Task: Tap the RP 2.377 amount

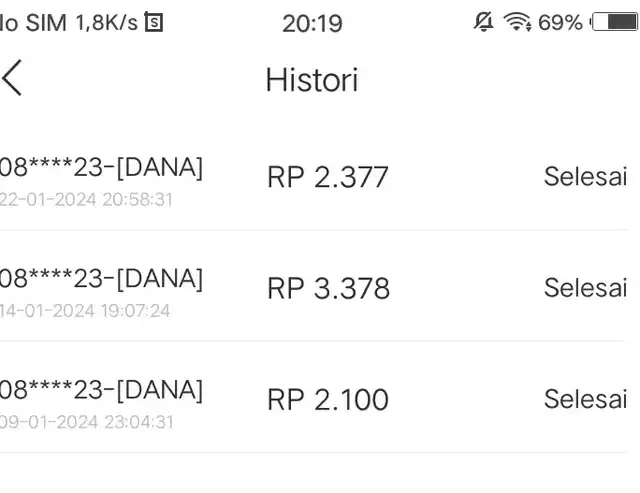Action: tap(328, 177)
